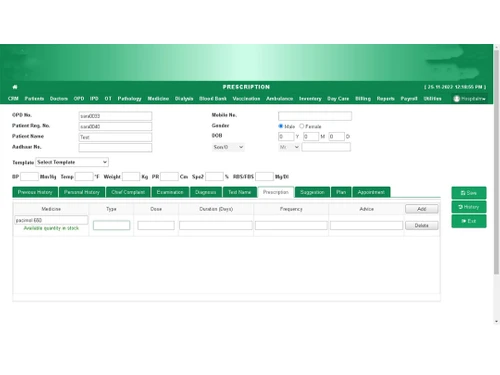Select the Female gender radio button

click(302, 126)
